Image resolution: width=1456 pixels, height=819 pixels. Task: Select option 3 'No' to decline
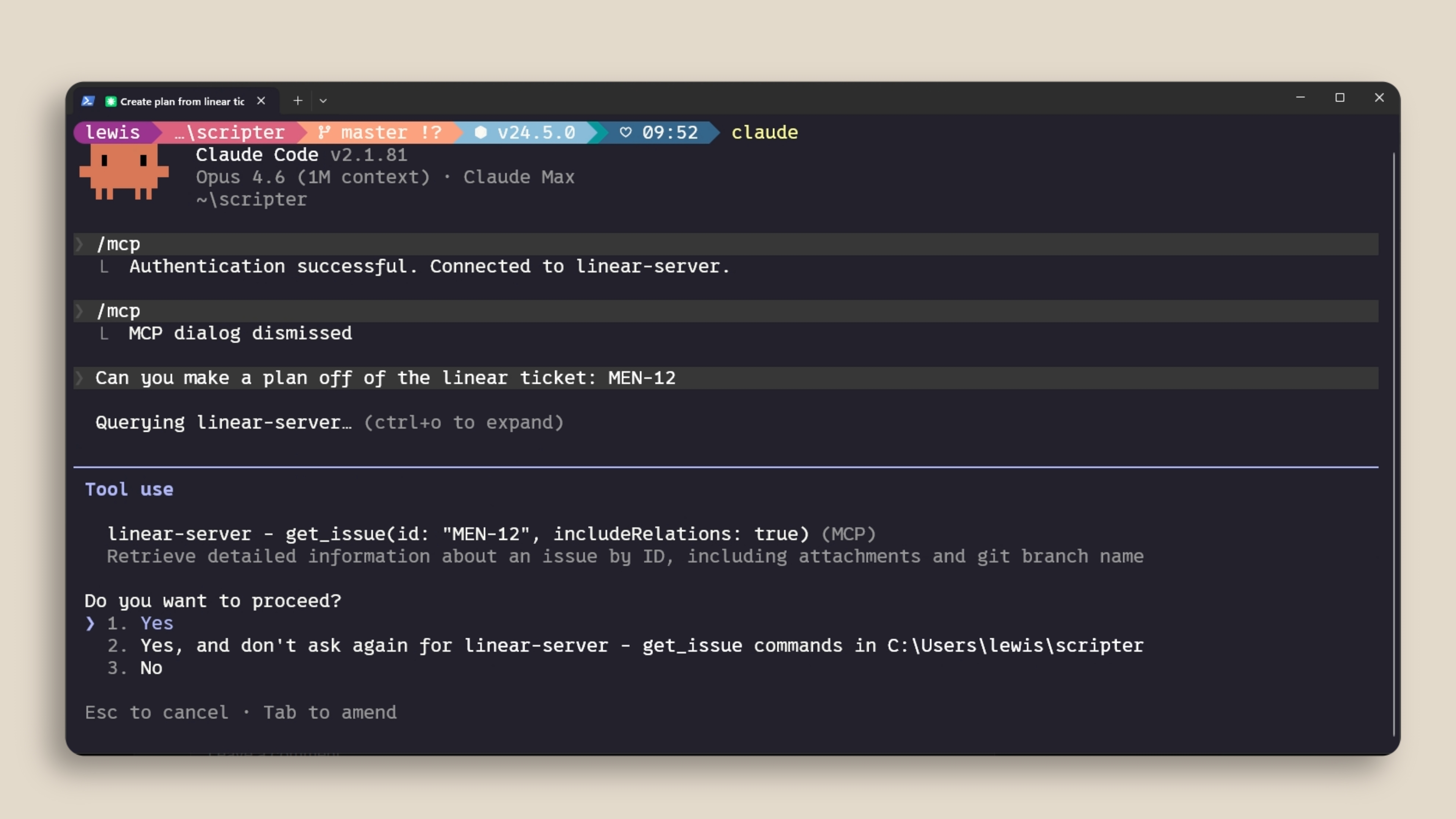point(151,668)
